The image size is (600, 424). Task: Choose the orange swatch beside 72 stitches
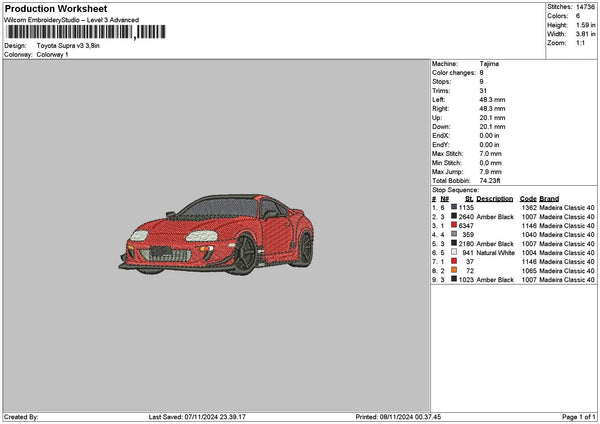(x=454, y=270)
